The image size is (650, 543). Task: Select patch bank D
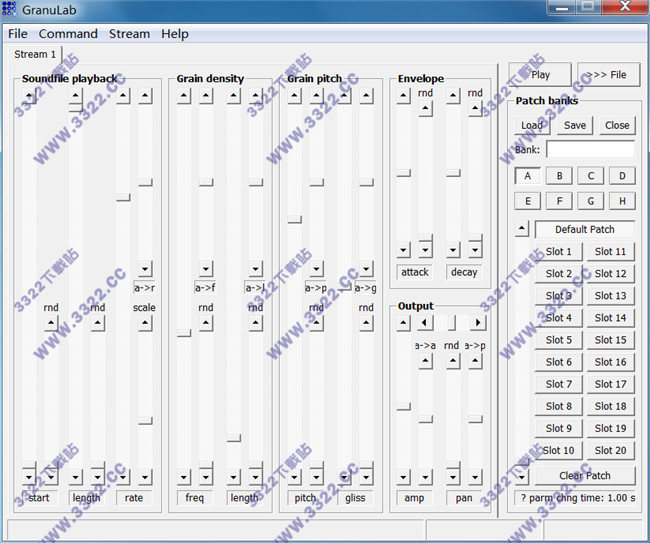(x=622, y=176)
